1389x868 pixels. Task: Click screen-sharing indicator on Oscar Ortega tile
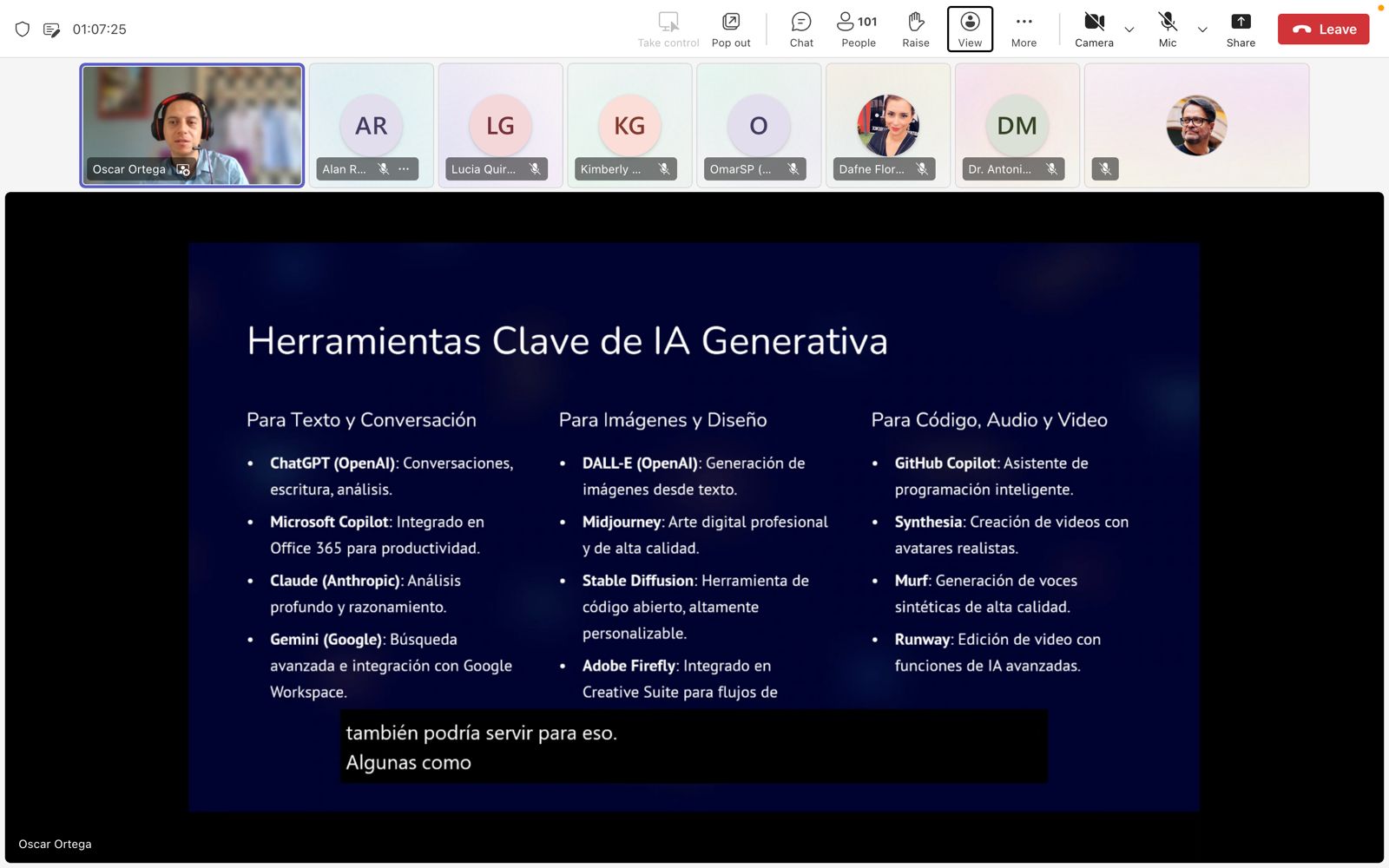(x=183, y=169)
